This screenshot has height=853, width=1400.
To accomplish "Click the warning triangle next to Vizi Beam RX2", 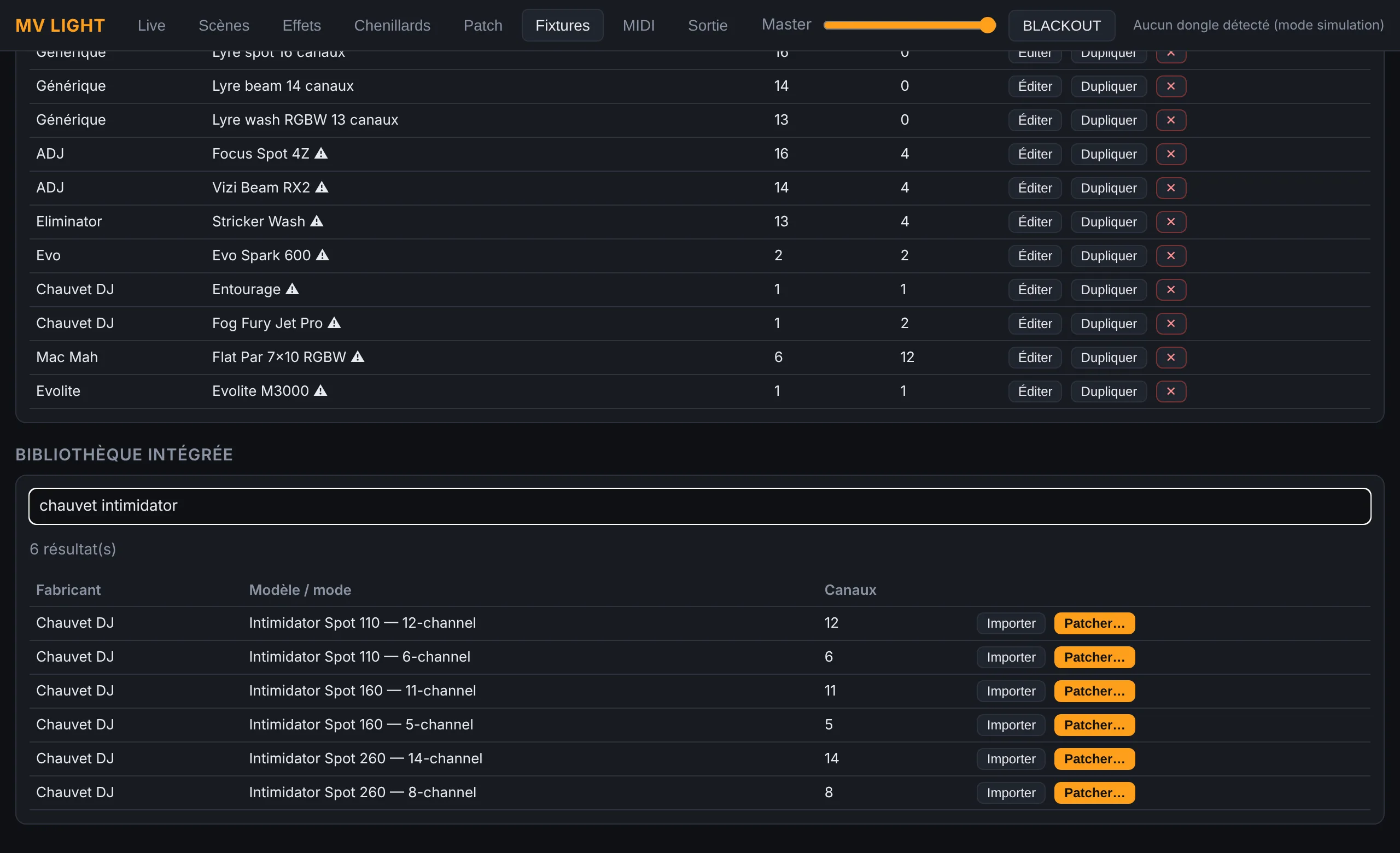I will click(x=322, y=187).
